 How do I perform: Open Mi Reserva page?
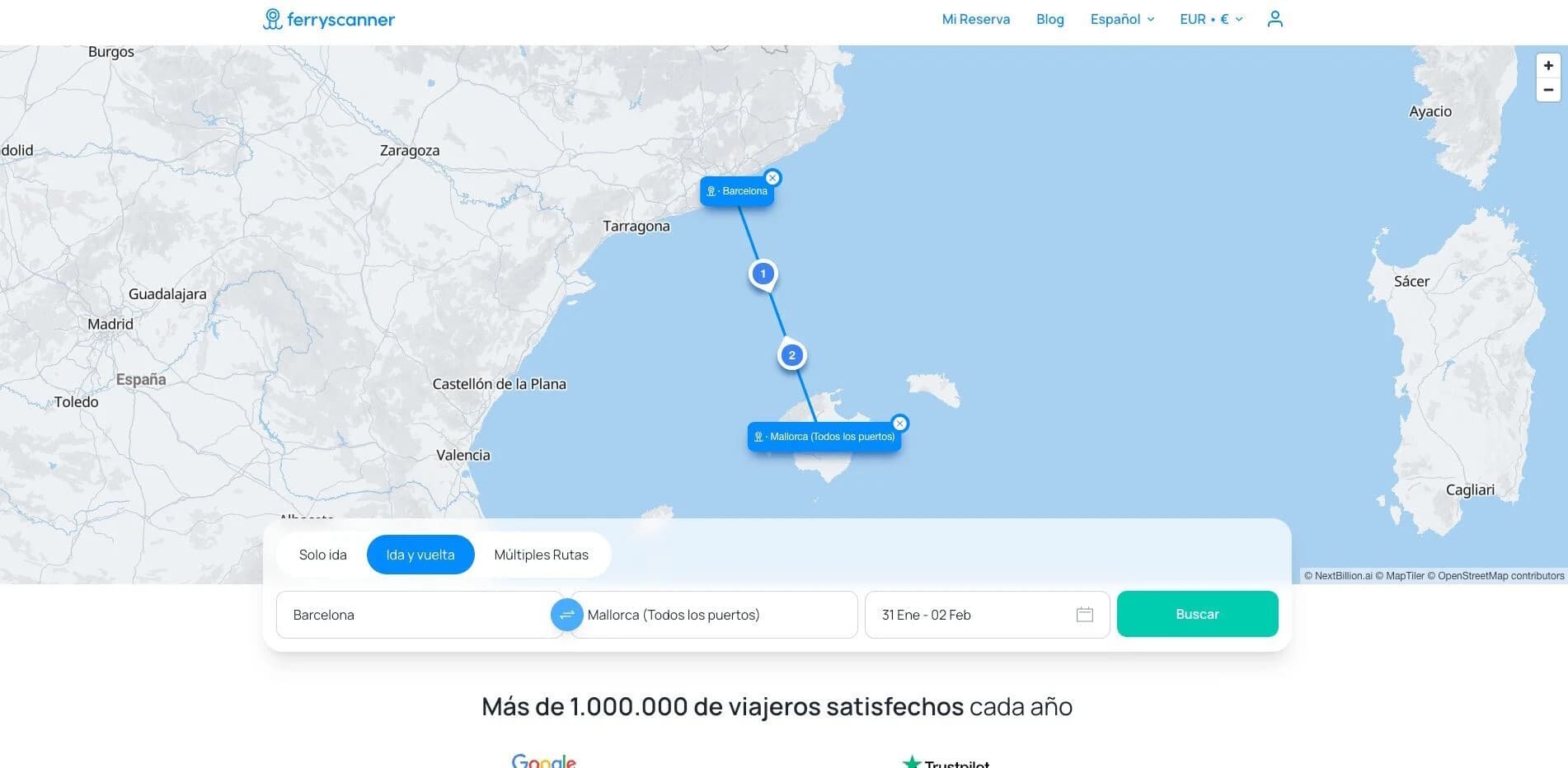tap(975, 19)
